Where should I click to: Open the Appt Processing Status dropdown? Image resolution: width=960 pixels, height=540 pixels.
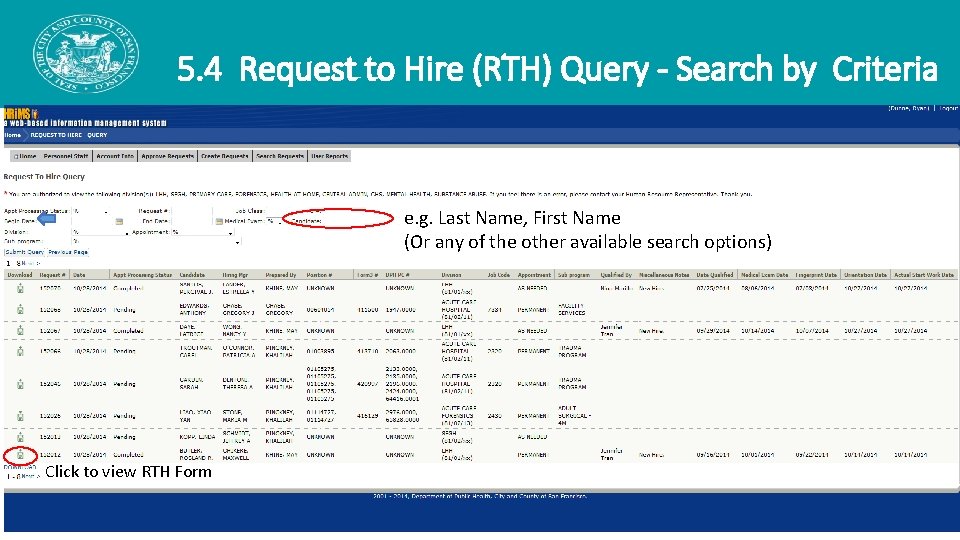(x=90, y=211)
